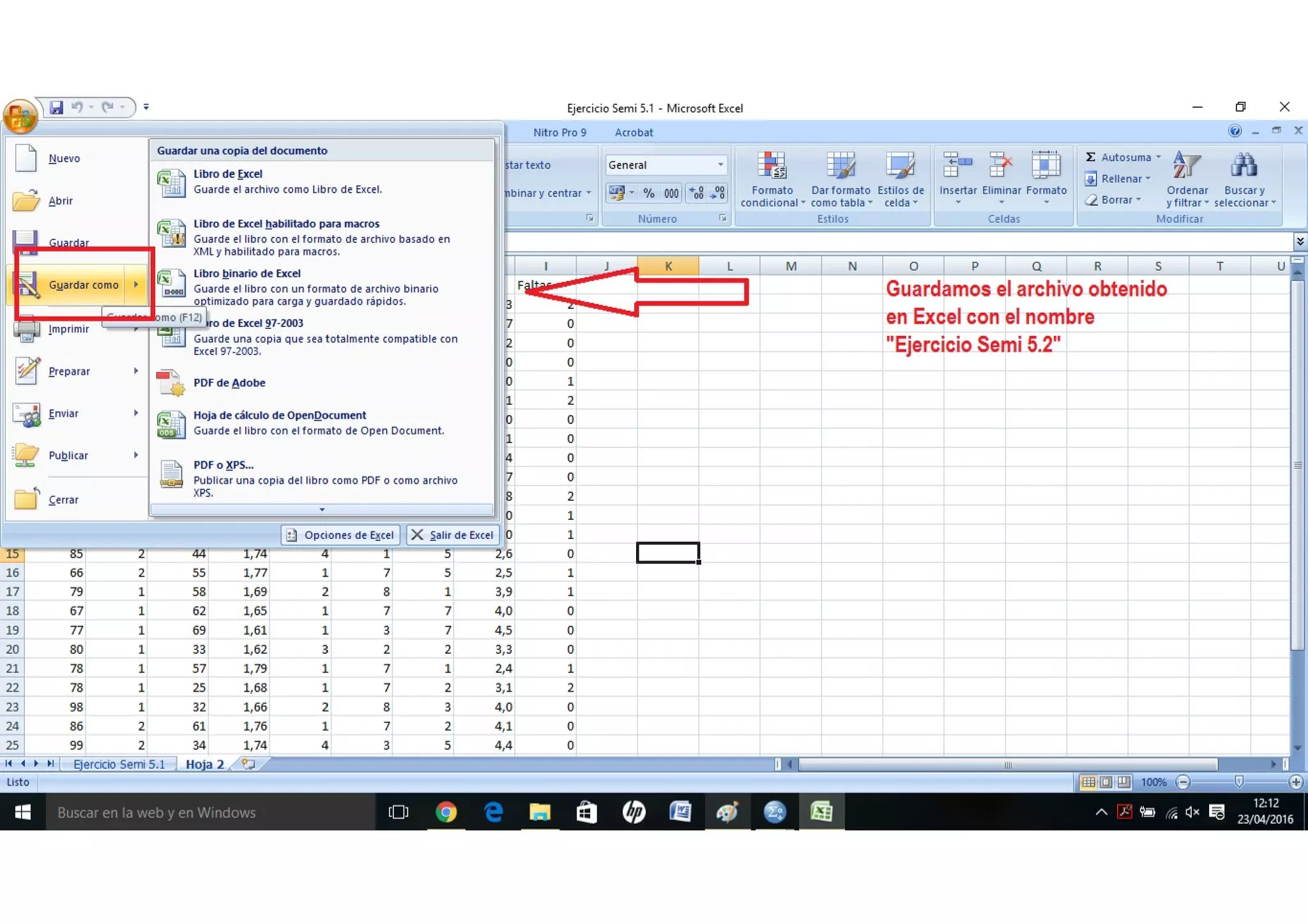Click the Salir de Excel button
Viewport: 1308px width, 924px height.
pos(453,535)
